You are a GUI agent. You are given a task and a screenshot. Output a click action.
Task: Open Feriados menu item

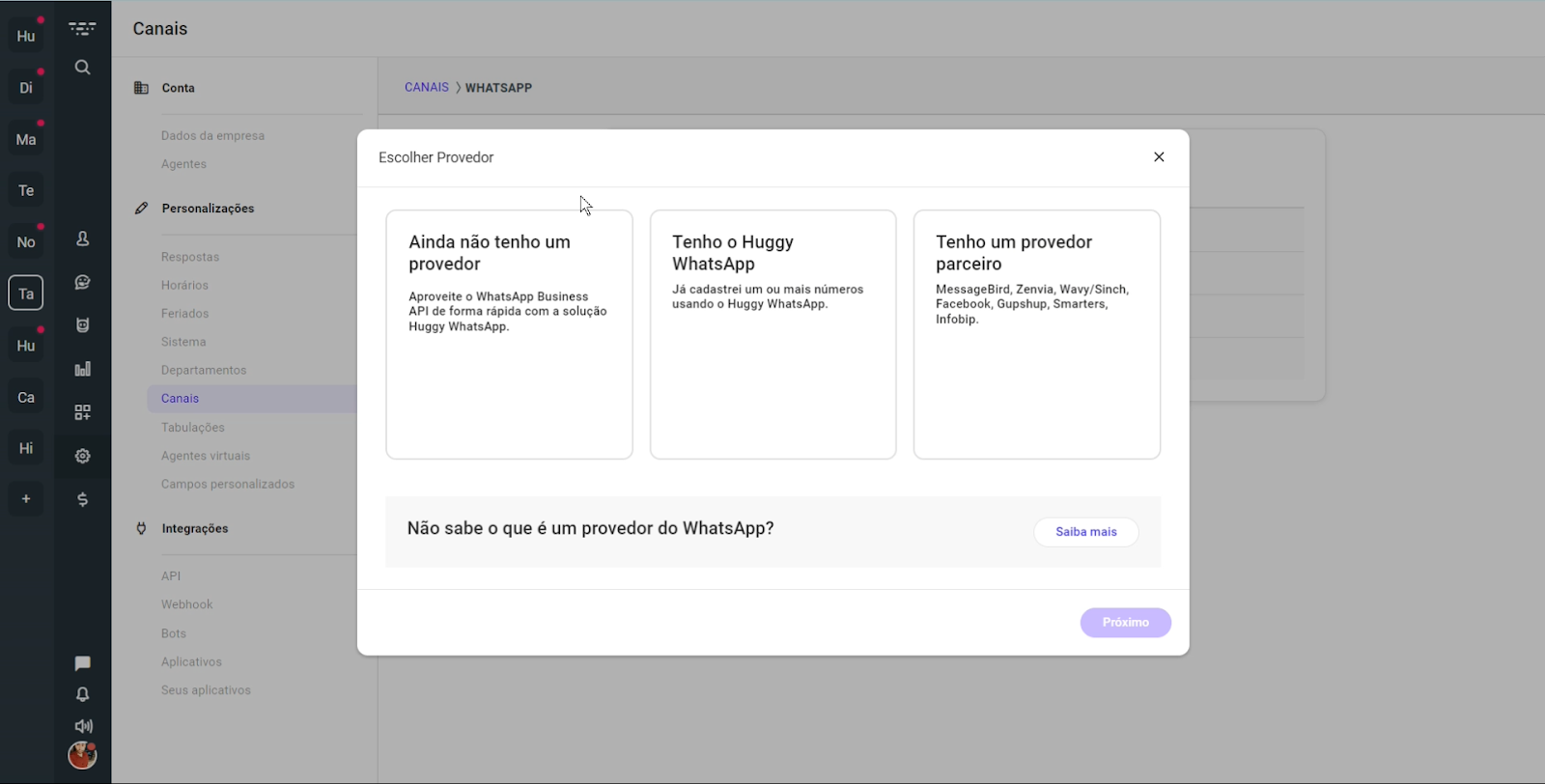(x=184, y=314)
